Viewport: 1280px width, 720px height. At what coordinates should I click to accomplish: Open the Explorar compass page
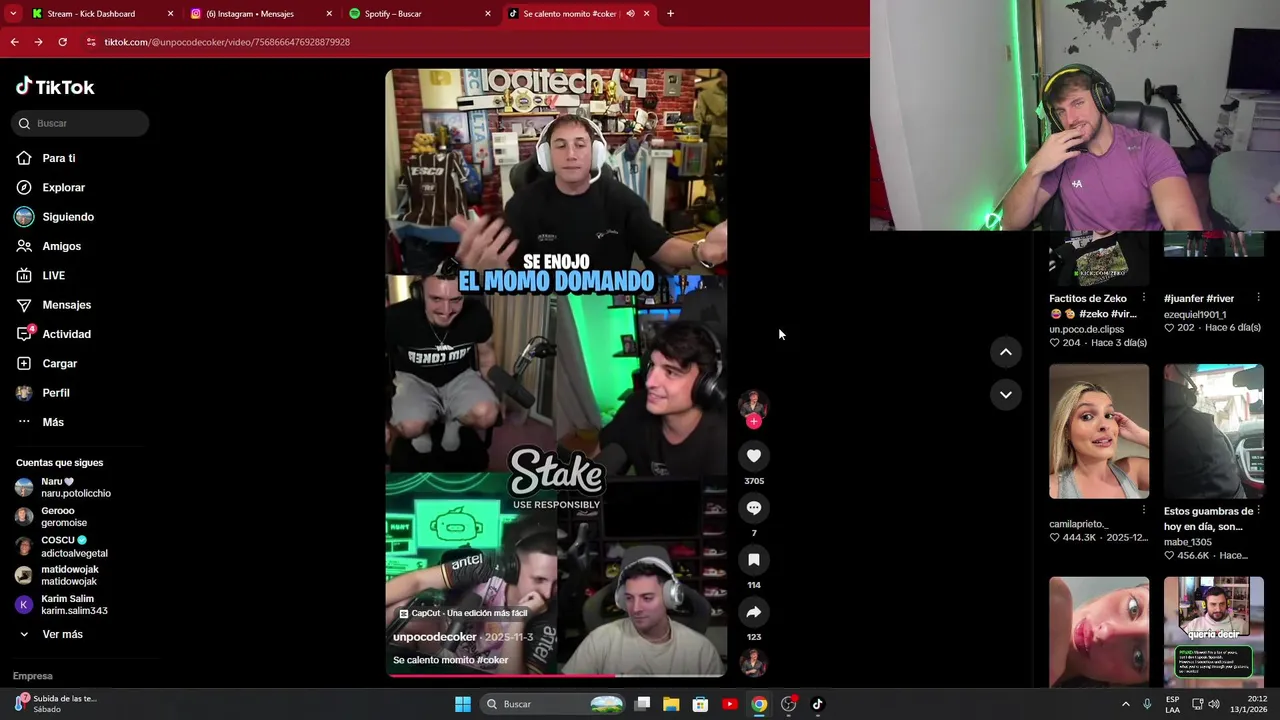(63, 187)
